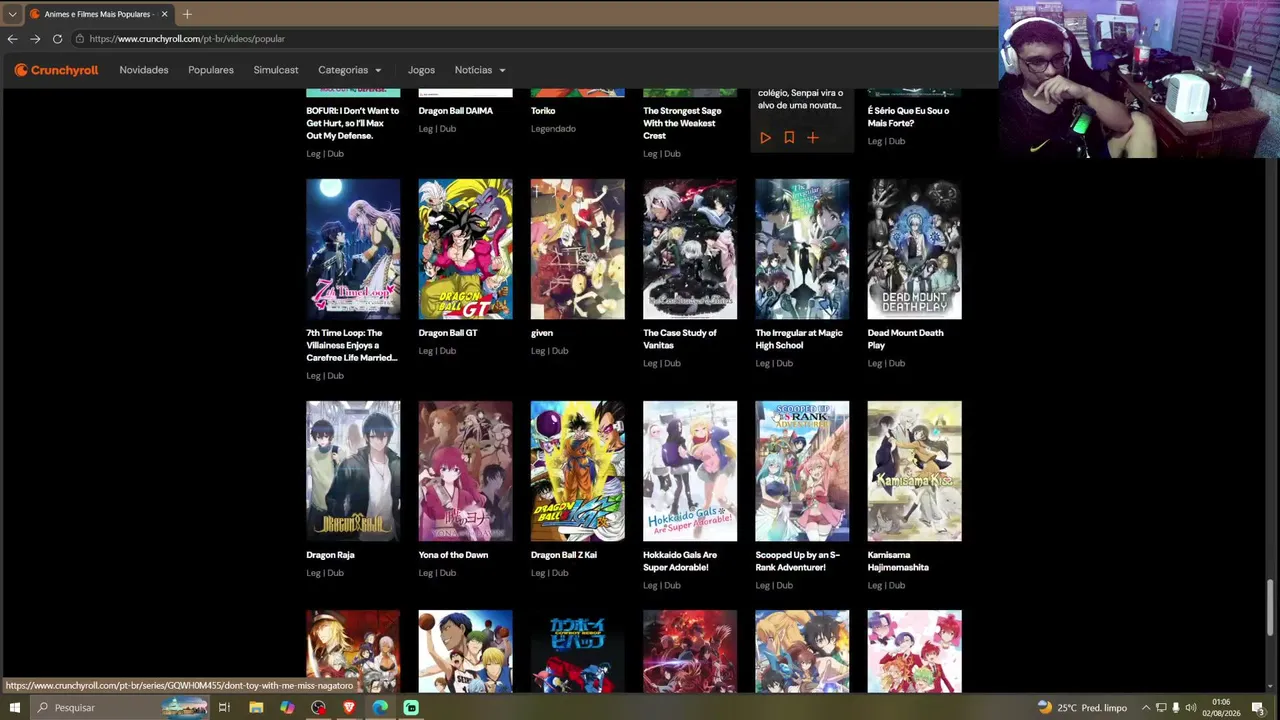Click The Case Study of Vanitas title text
Image resolution: width=1280 pixels, height=720 pixels.
pos(680,339)
